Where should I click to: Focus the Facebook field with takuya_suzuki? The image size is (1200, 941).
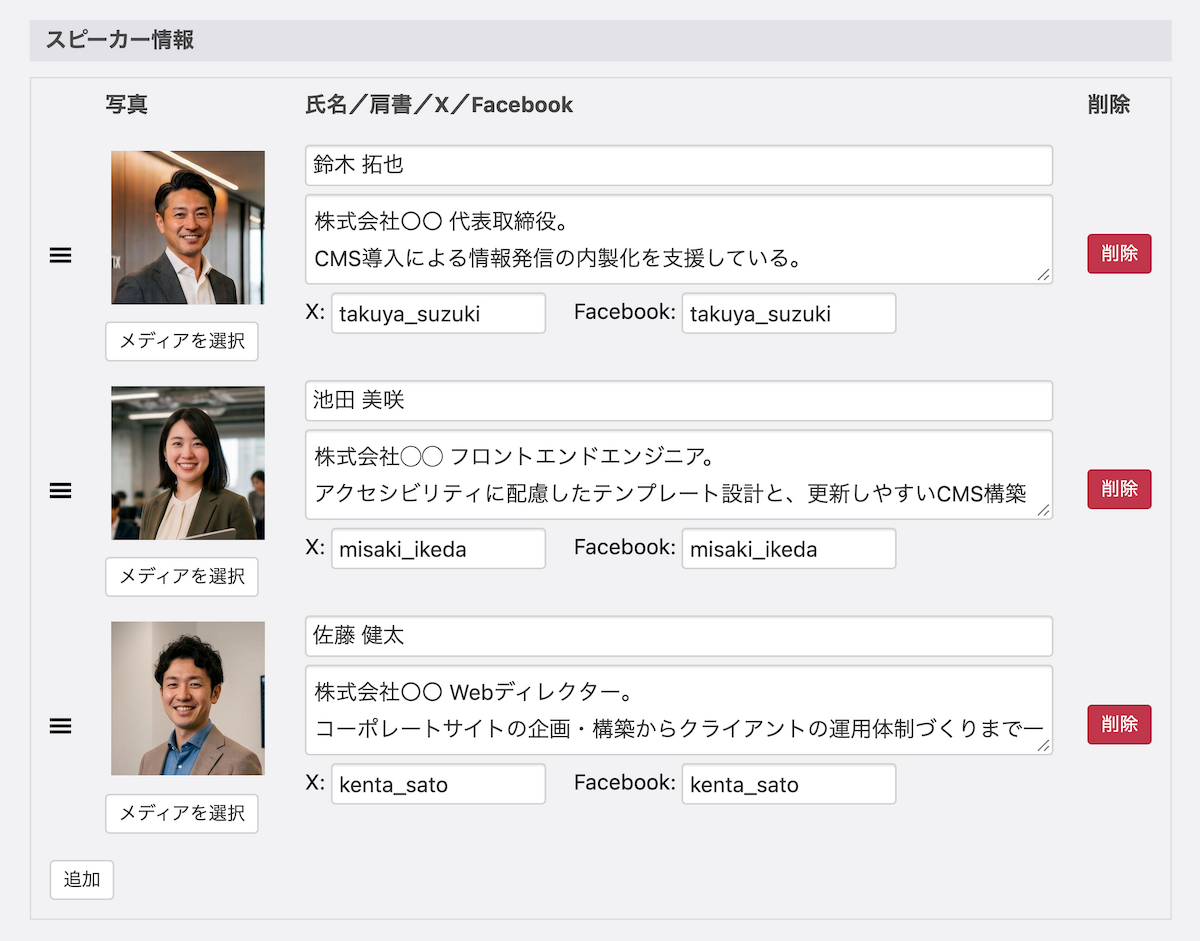[x=789, y=313]
